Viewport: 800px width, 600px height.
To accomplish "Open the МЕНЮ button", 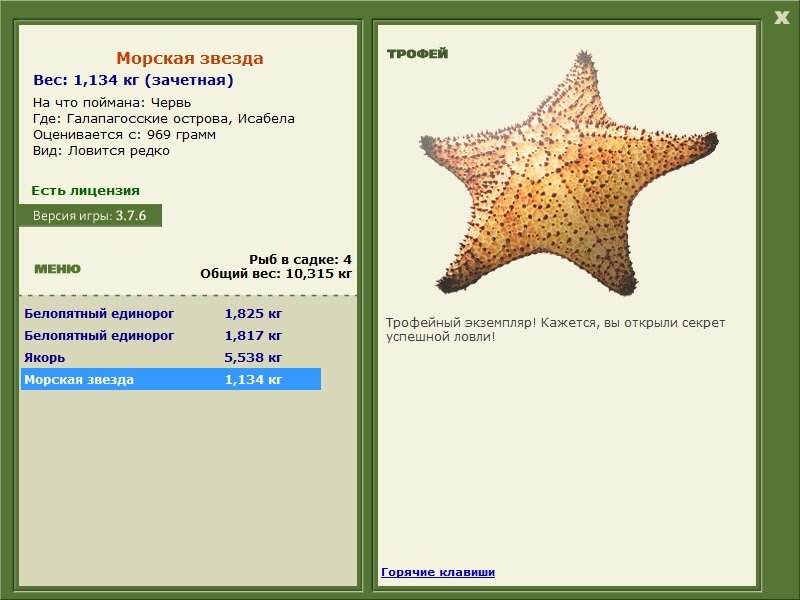I will [57, 269].
